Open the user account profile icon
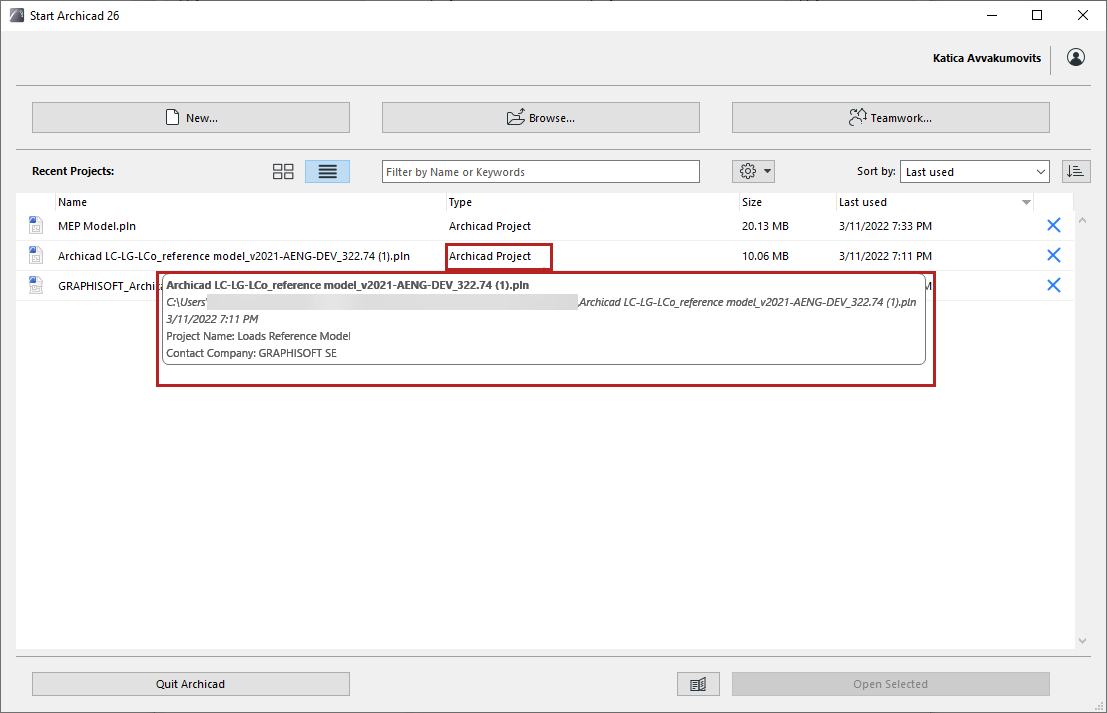Screen dimensions: 1107x713 click(1075, 57)
